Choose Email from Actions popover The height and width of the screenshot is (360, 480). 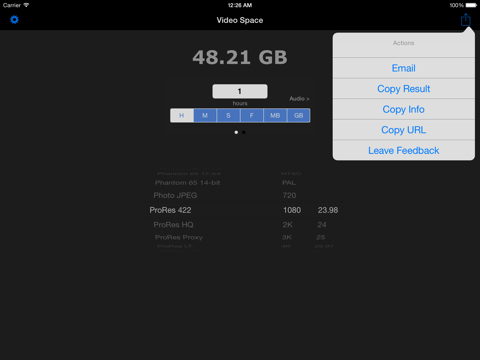pyautogui.click(x=403, y=68)
